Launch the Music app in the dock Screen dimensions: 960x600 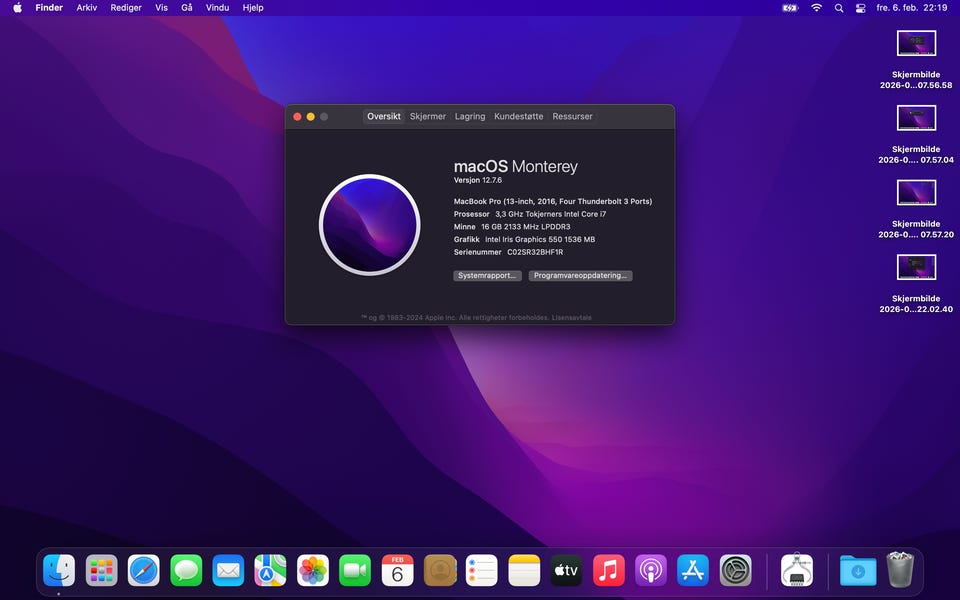pos(608,571)
